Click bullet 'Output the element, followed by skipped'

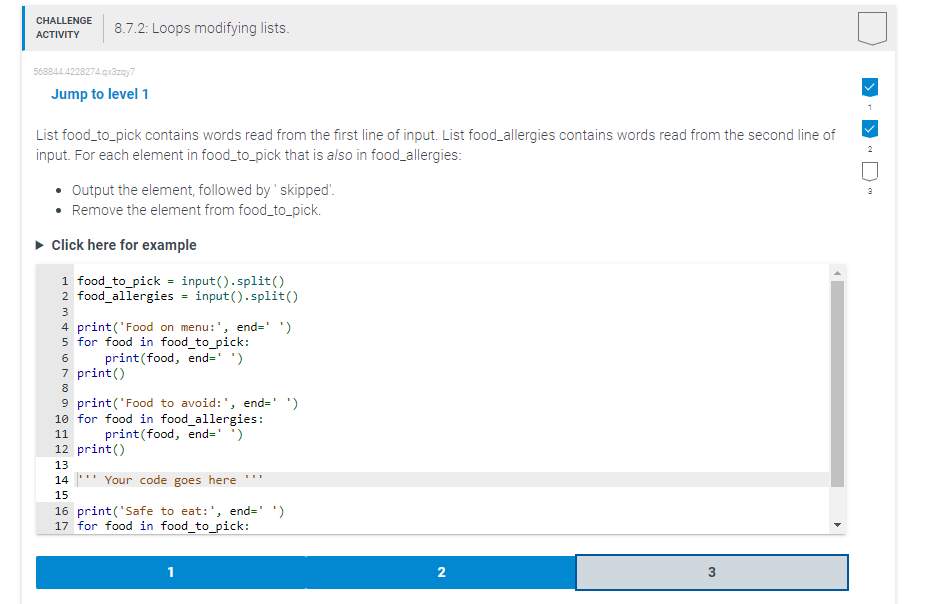coord(203,190)
